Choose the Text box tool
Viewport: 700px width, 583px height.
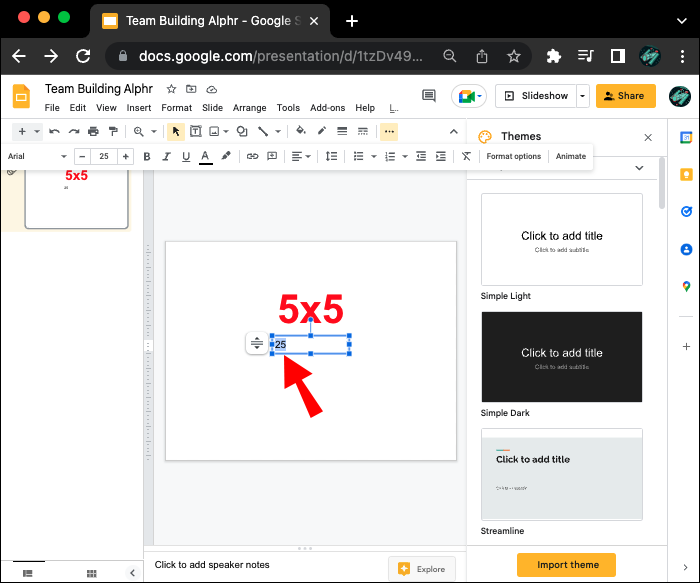[196, 131]
